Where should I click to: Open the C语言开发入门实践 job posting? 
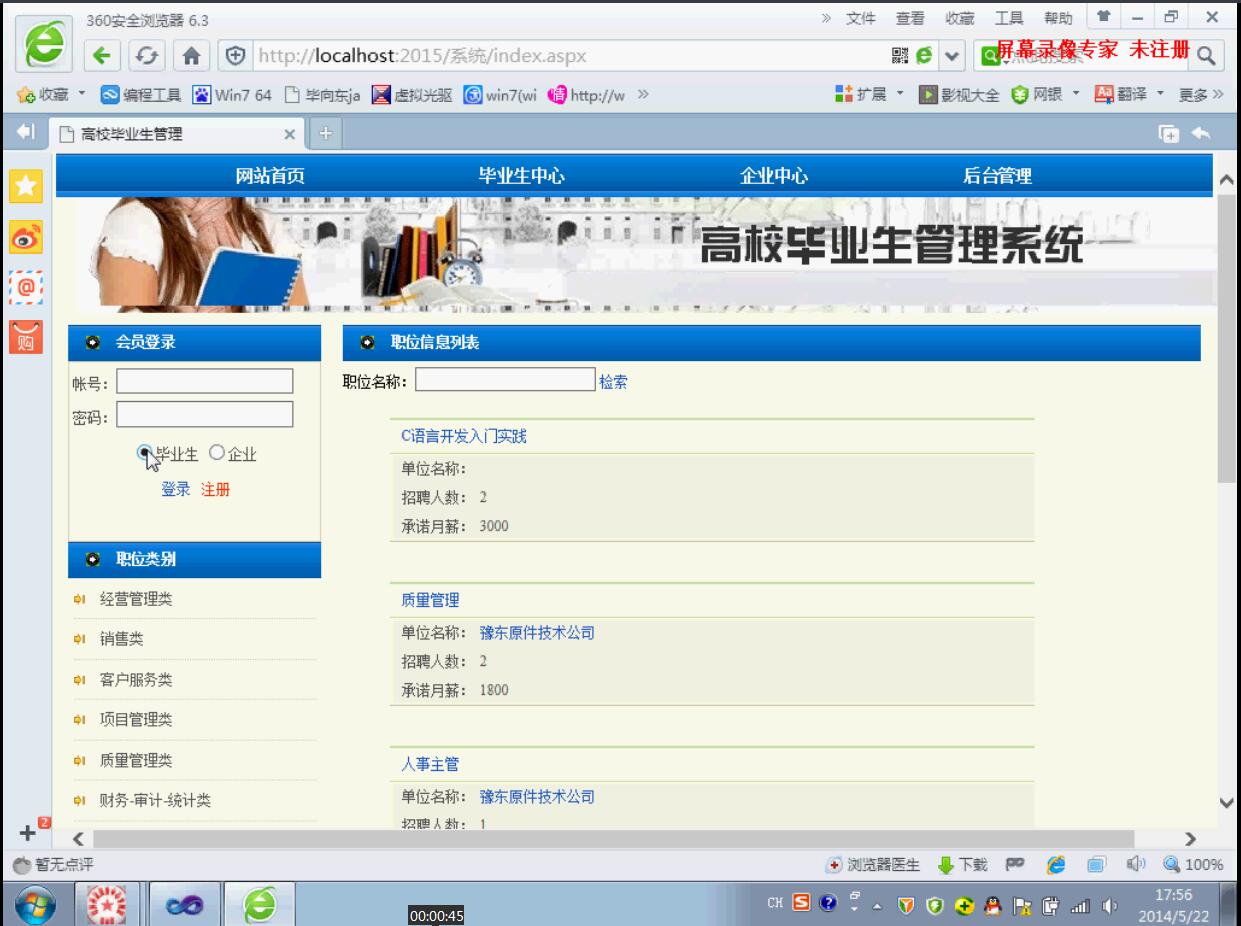tap(464, 436)
